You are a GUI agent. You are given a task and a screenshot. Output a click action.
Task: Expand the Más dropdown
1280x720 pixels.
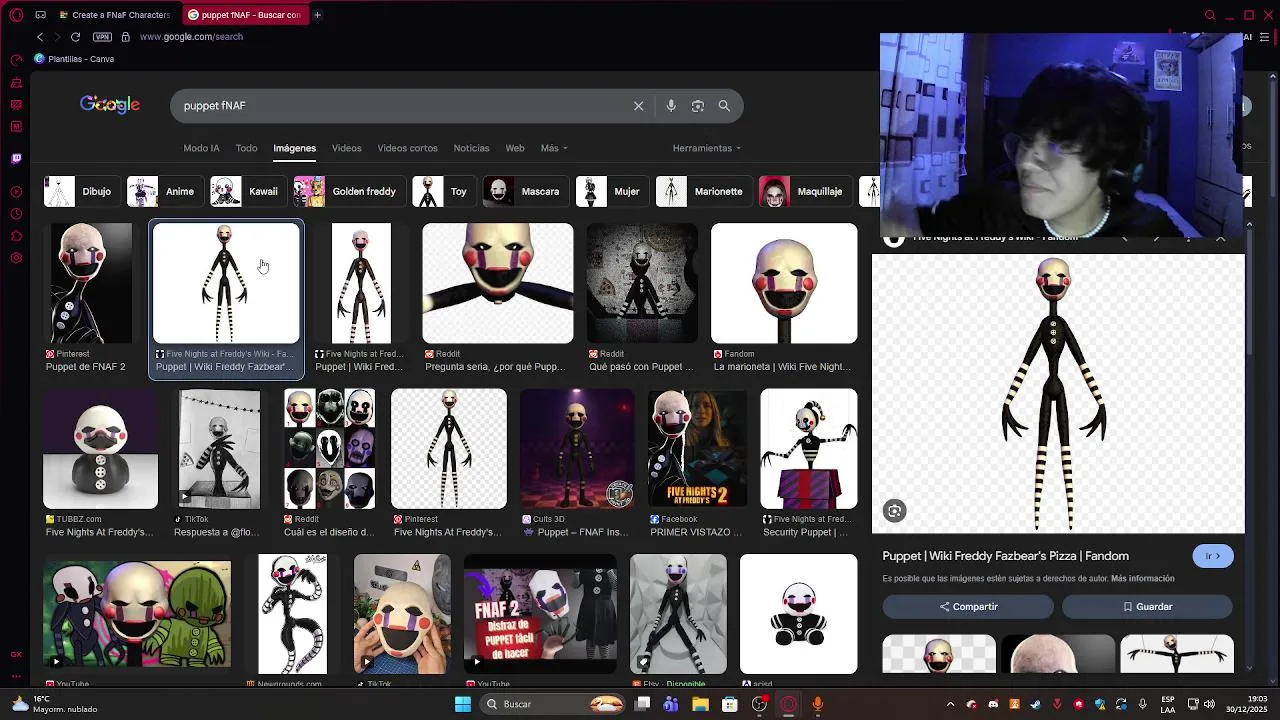point(554,148)
